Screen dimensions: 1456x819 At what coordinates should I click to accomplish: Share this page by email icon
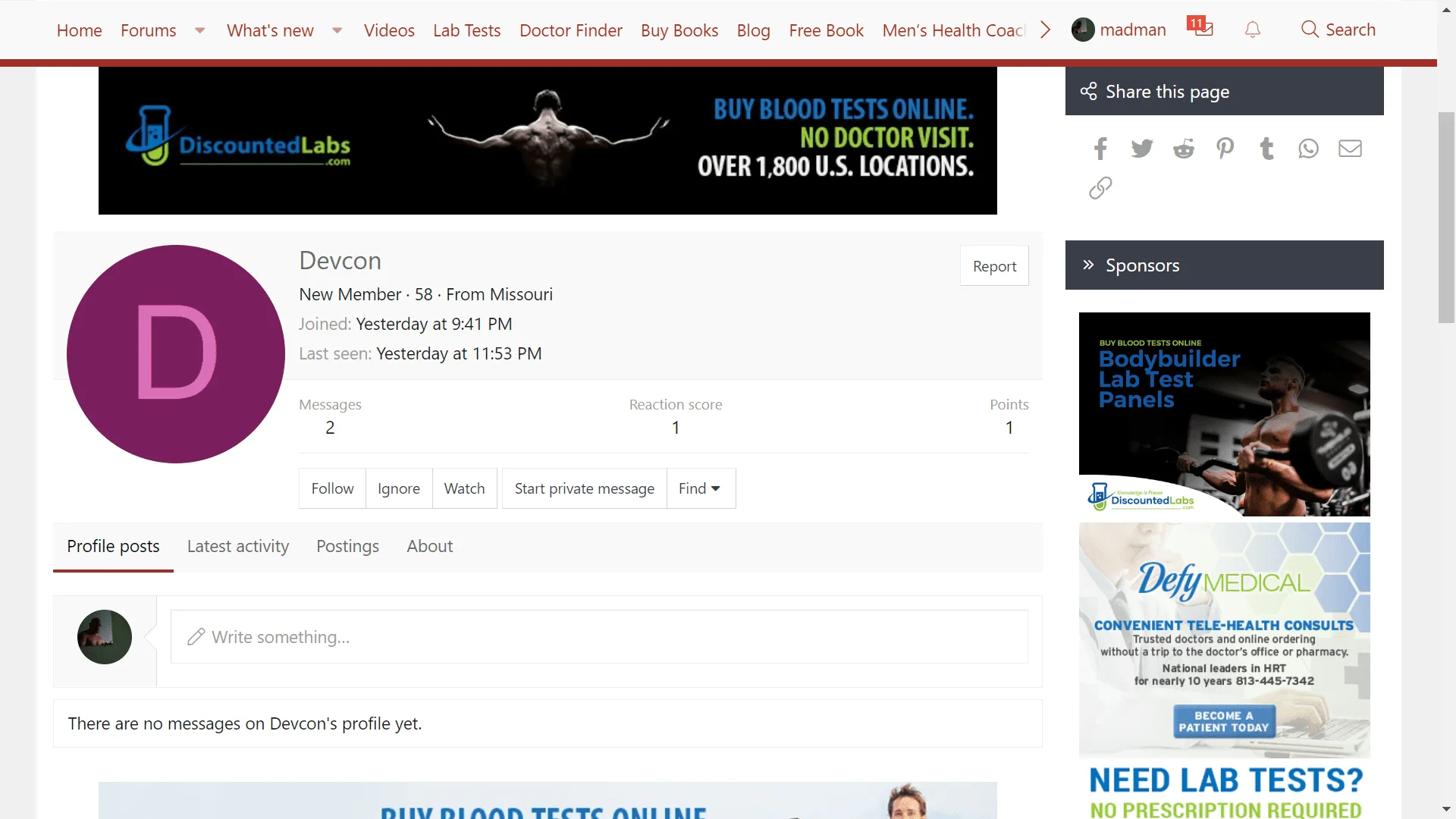(x=1350, y=149)
